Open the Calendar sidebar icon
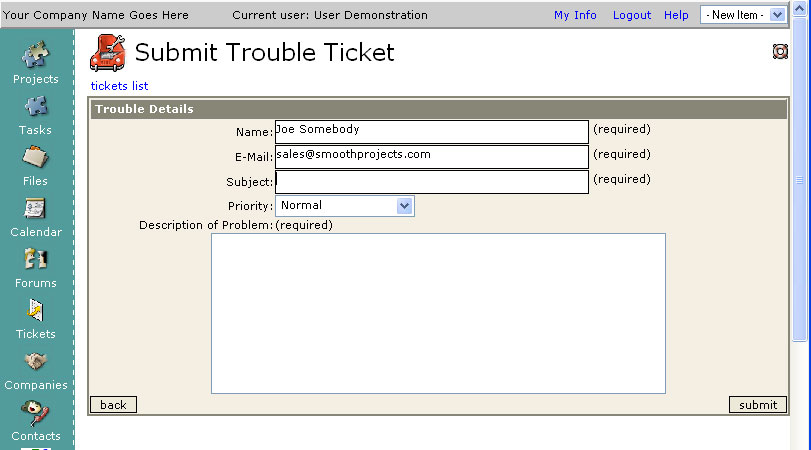Image resolution: width=811 pixels, height=450 pixels. click(35, 208)
